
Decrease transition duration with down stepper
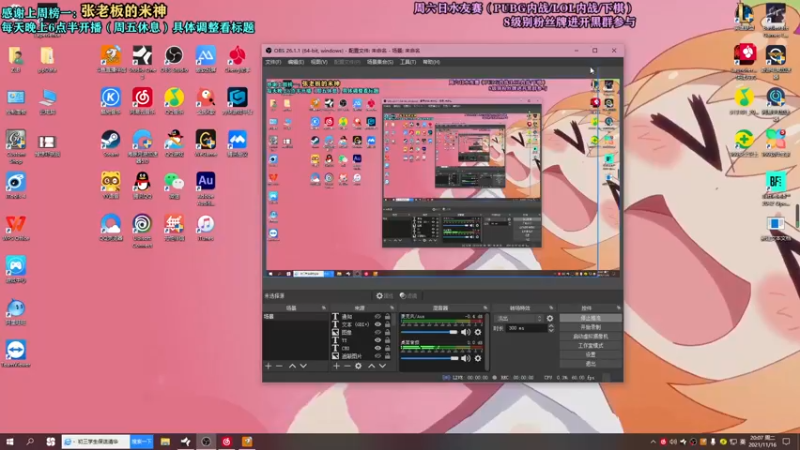coord(551,331)
